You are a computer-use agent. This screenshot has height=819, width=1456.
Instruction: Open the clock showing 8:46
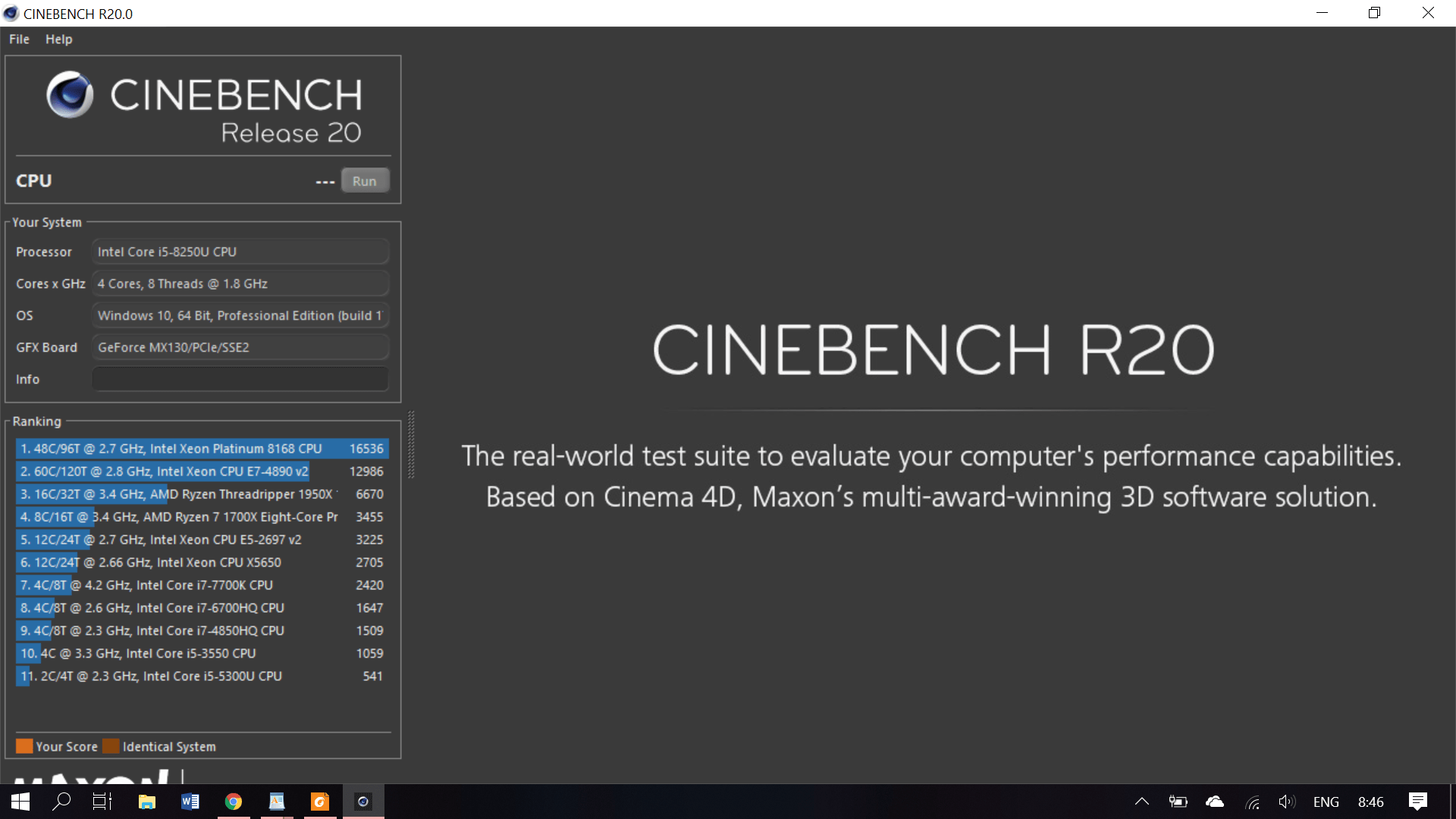(x=1370, y=802)
